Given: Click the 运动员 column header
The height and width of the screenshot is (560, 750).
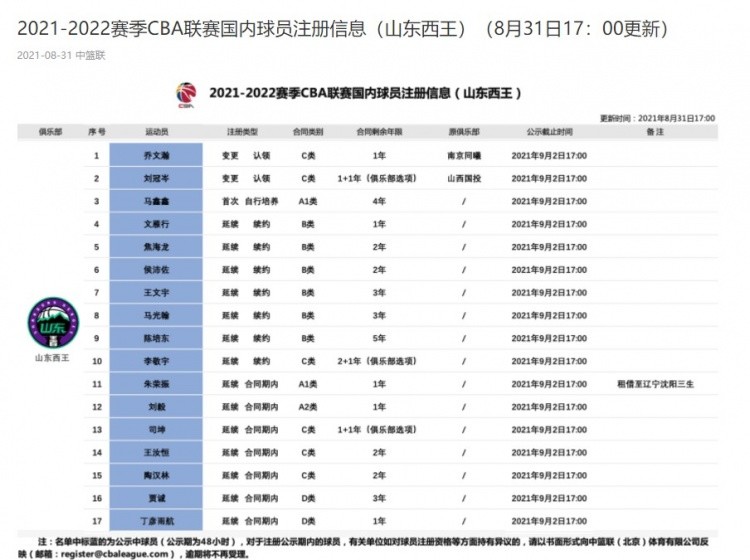Looking at the screenshot, I should tap(156, 132).
